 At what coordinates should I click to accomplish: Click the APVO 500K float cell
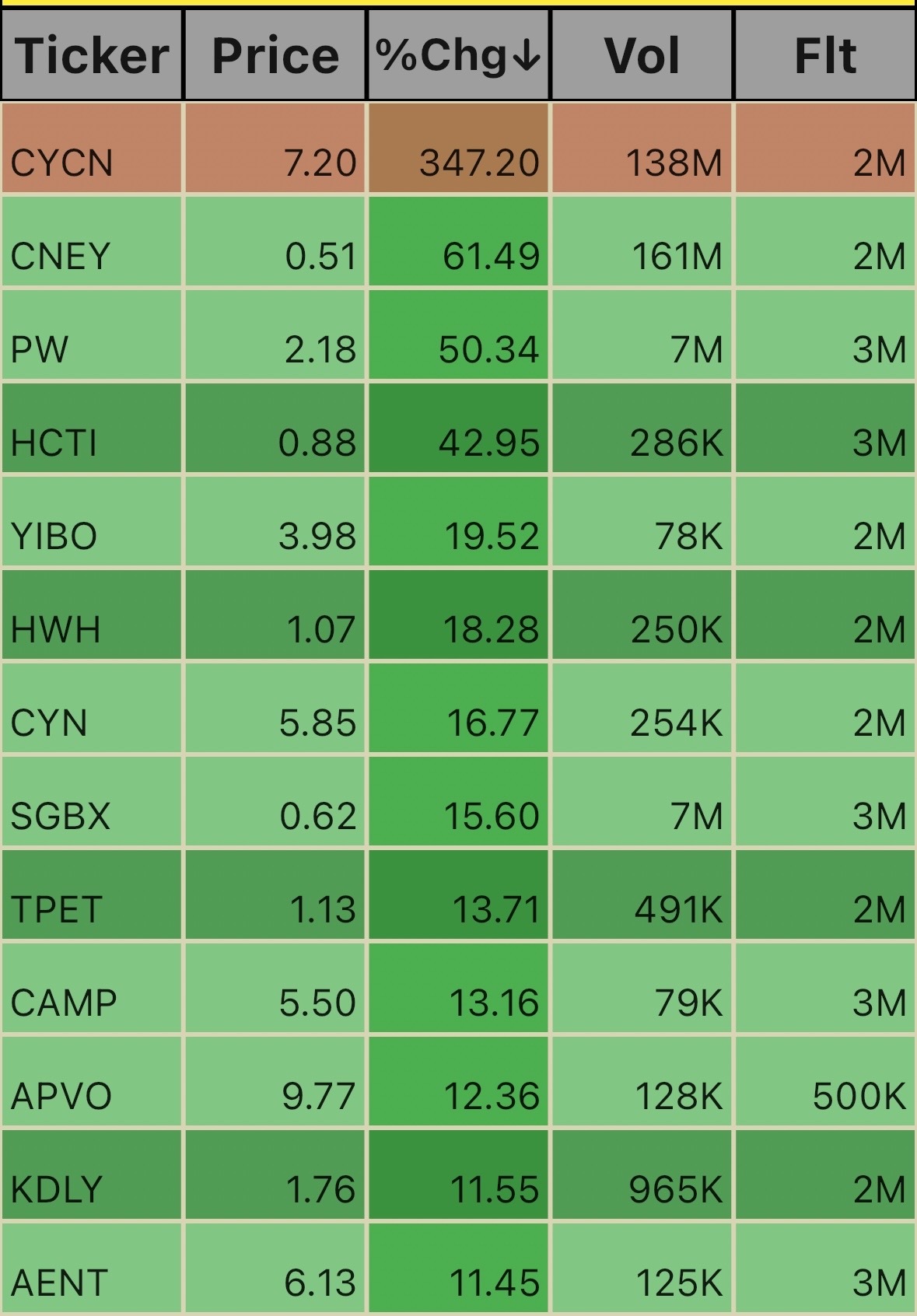click(x=824, y=1081)
